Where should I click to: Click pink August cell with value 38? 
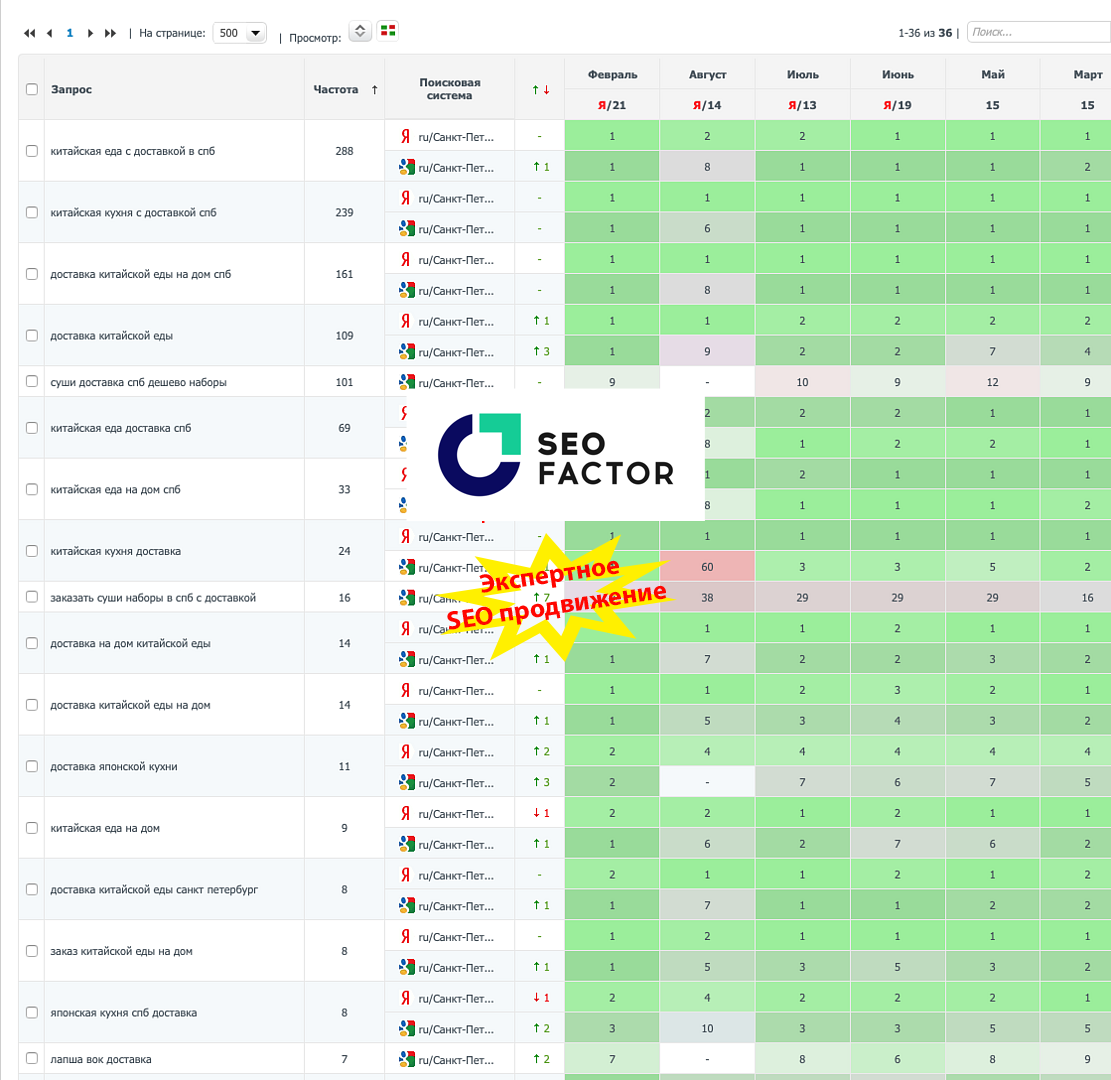(x=707, y=597)
